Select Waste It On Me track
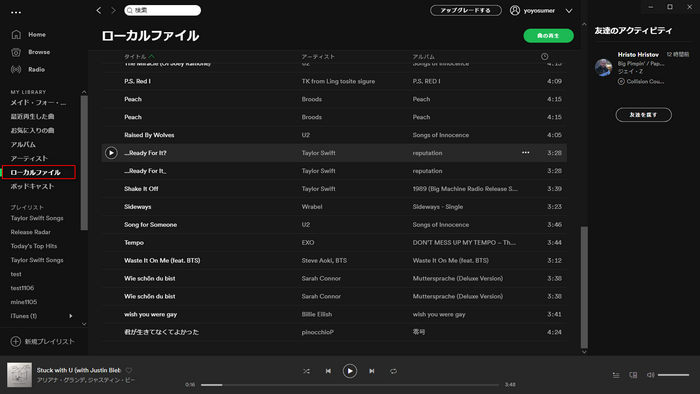The image size is (700, 394). click(334, 260)
